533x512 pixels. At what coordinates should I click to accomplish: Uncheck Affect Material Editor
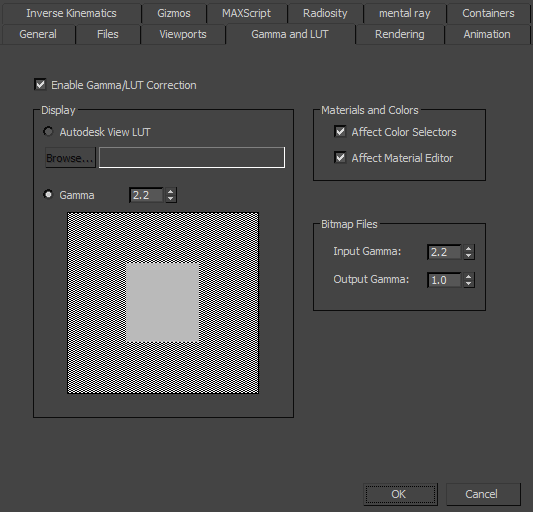(340, 157)
